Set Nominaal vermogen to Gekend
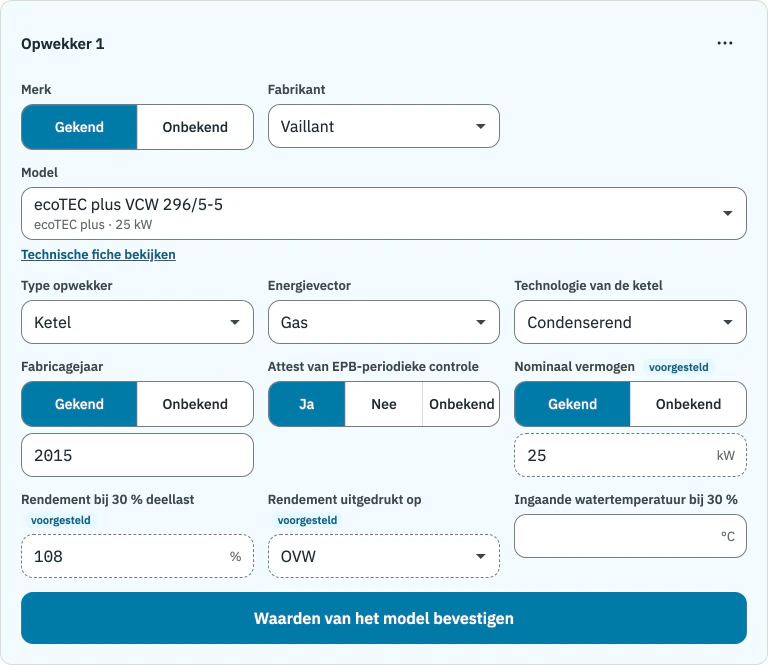768x665 pixels. point(573,404)
